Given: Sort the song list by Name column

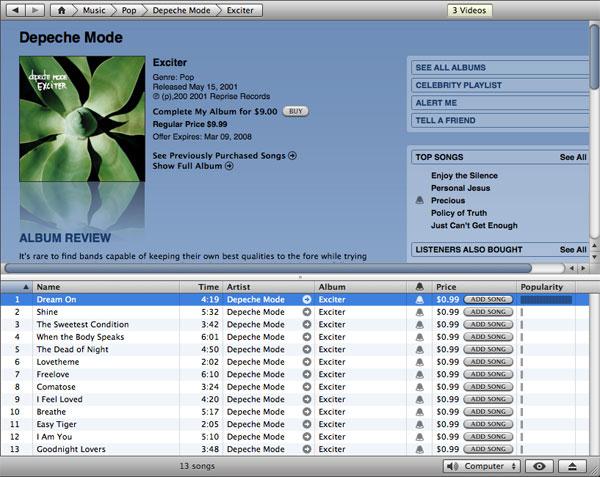Looking at the screenshot, I should pos(106,287).
